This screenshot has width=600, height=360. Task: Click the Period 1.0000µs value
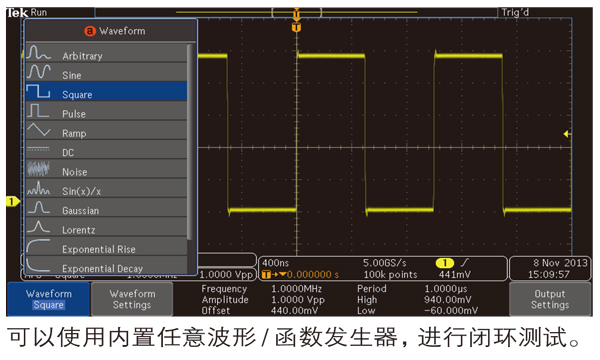click(x=446, y=289)
